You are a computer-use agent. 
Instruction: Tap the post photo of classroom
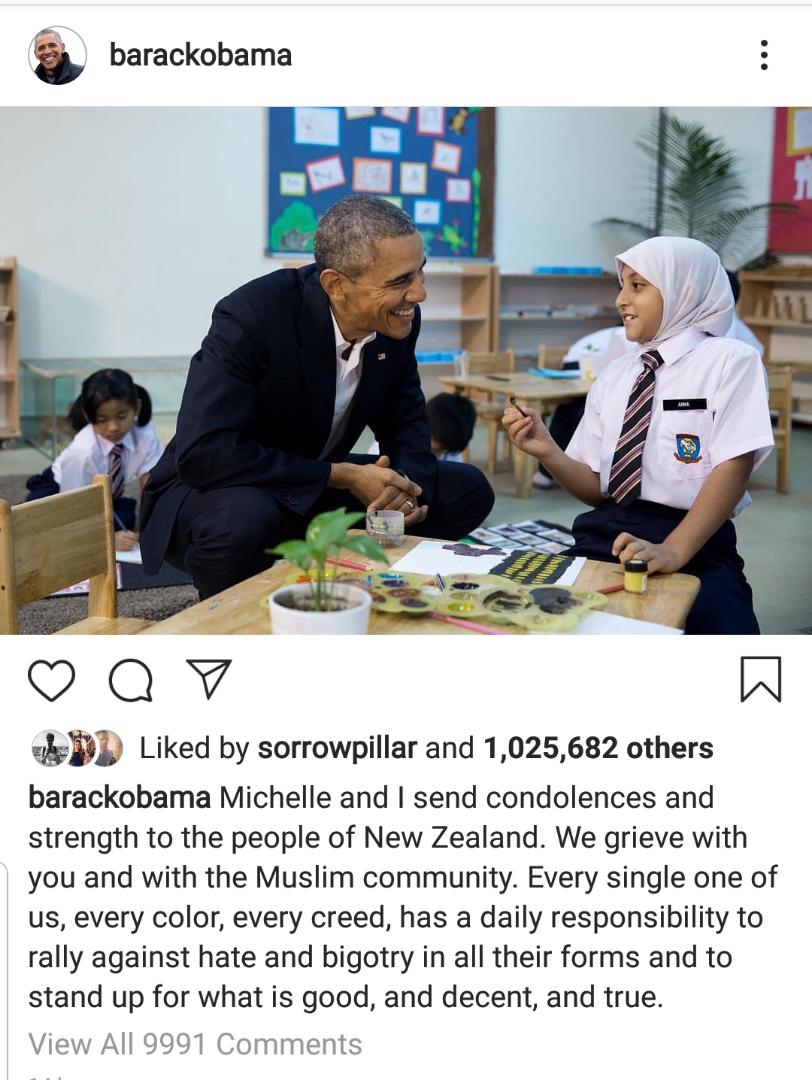click(x=406, y=370)
